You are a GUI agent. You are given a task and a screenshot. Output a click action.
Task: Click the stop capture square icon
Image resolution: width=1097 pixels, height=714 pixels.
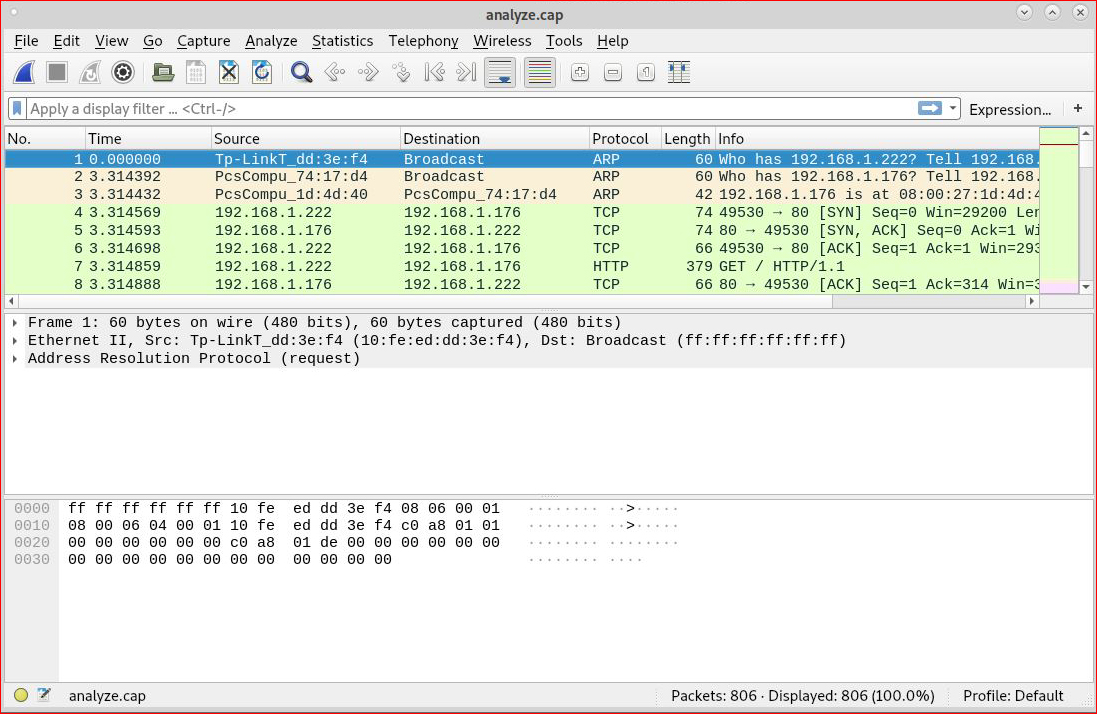tap(57, 72)
